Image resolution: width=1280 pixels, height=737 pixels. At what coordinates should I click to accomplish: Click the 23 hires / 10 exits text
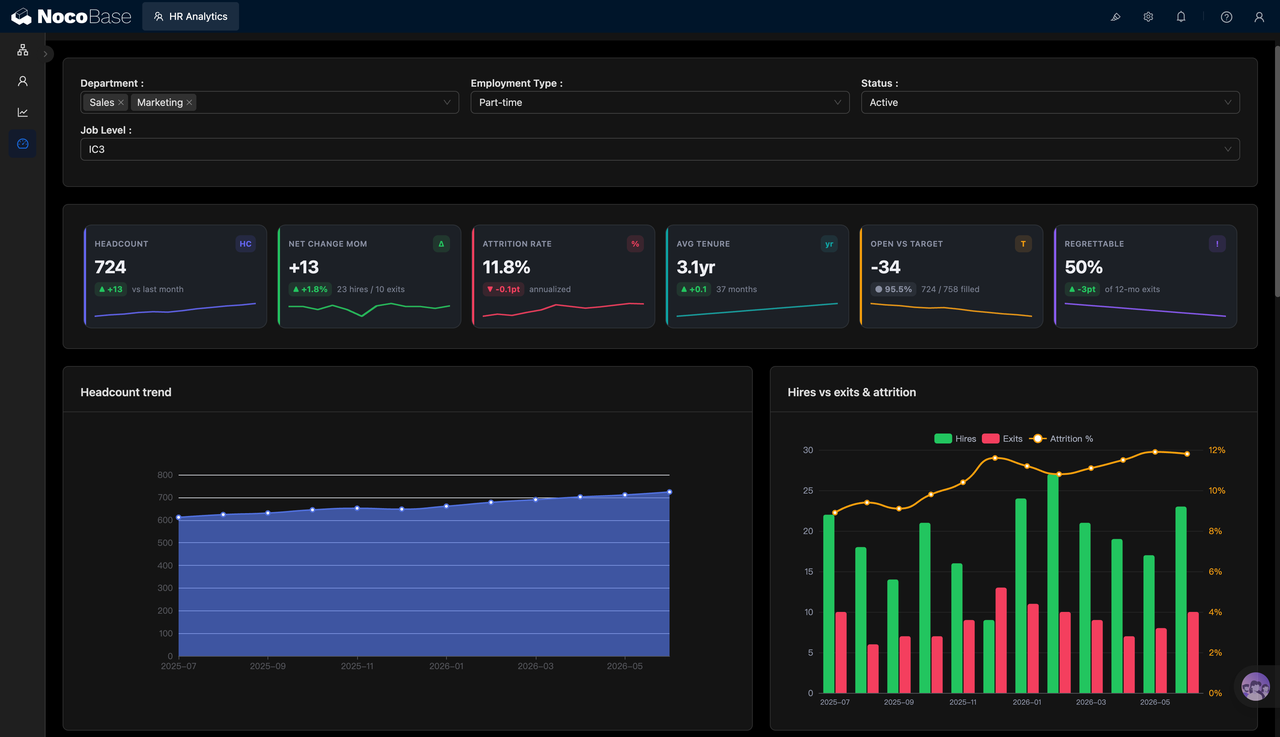[371, 289]
